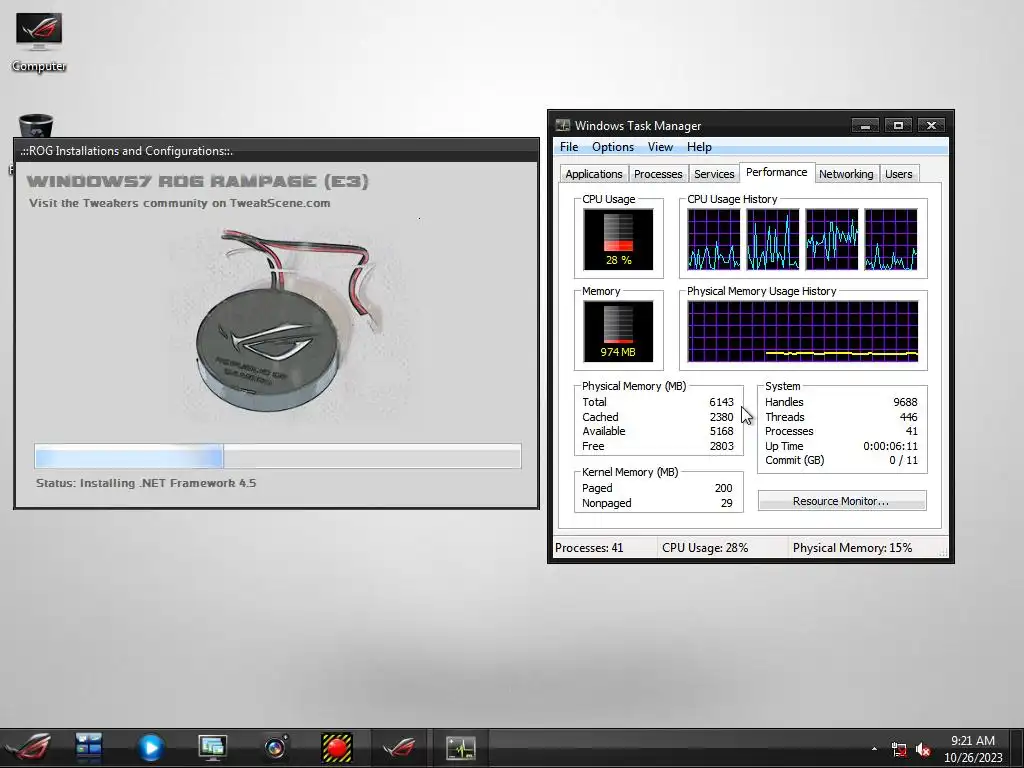Click the Memory 974 MB gauge
1024x768 pixels.
click(618, 331)
